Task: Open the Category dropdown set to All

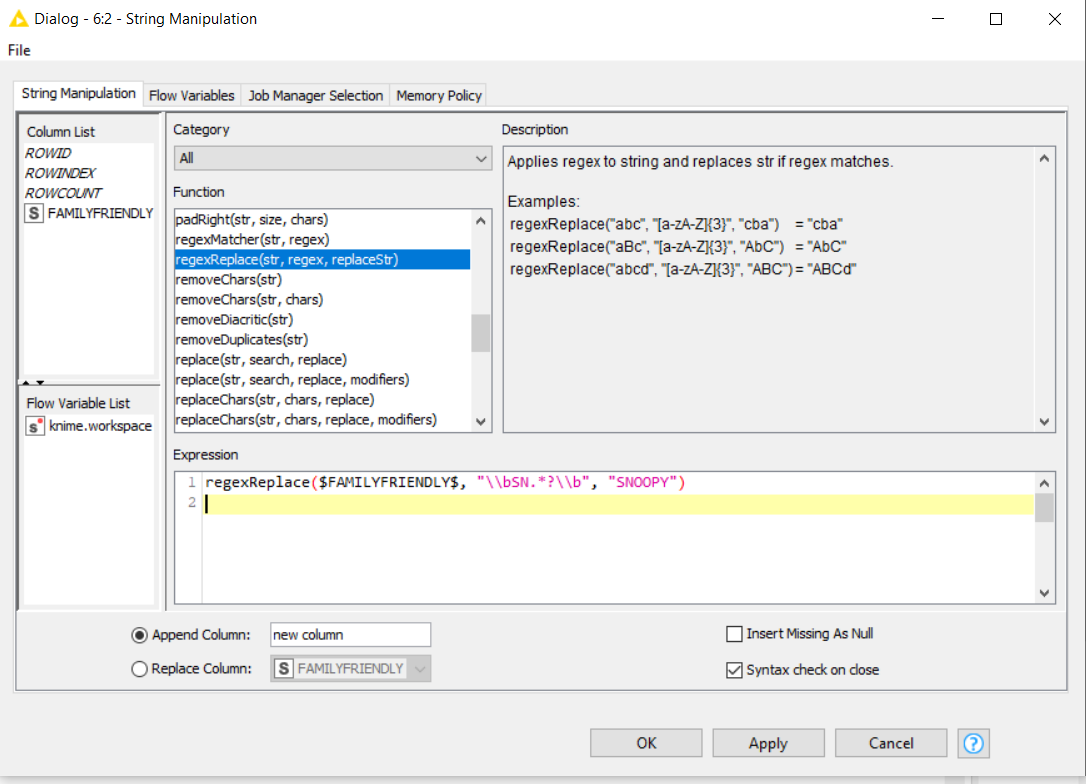Action: point(332,159)
